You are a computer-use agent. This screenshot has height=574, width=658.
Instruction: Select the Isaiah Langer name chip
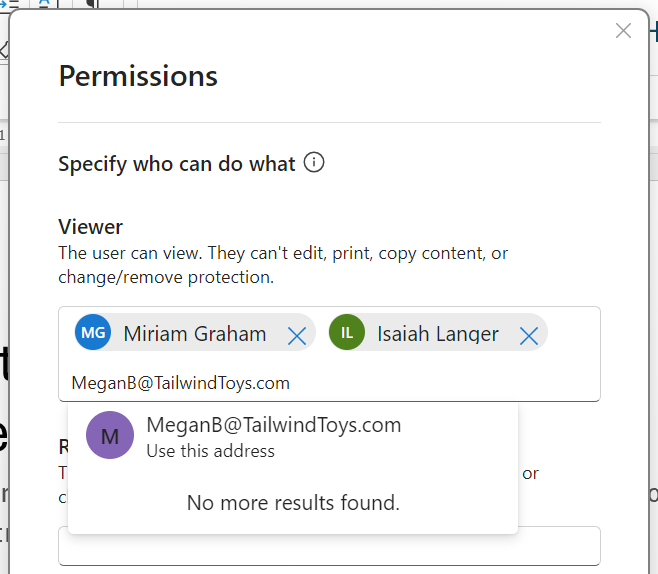[437, 334]
